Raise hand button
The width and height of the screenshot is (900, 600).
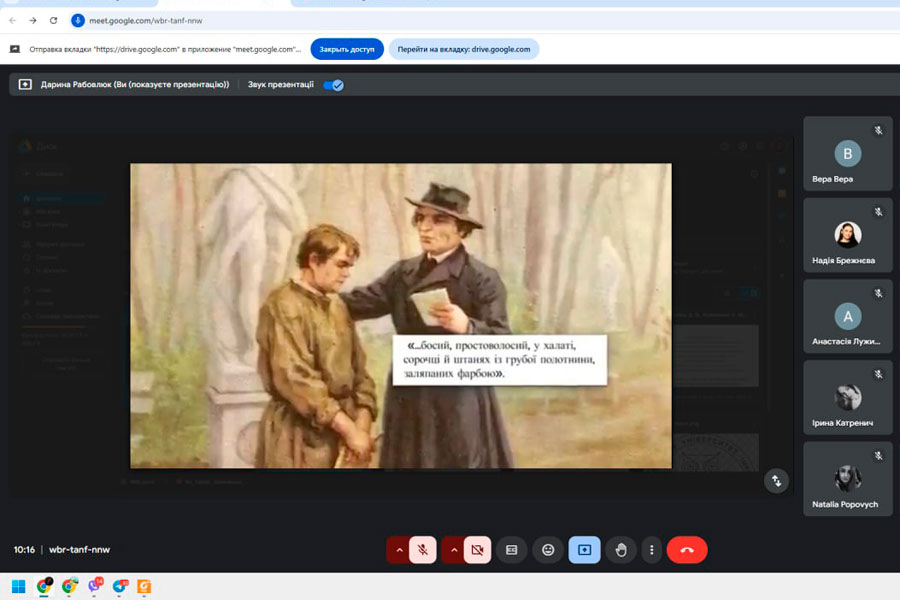[621, 550]
